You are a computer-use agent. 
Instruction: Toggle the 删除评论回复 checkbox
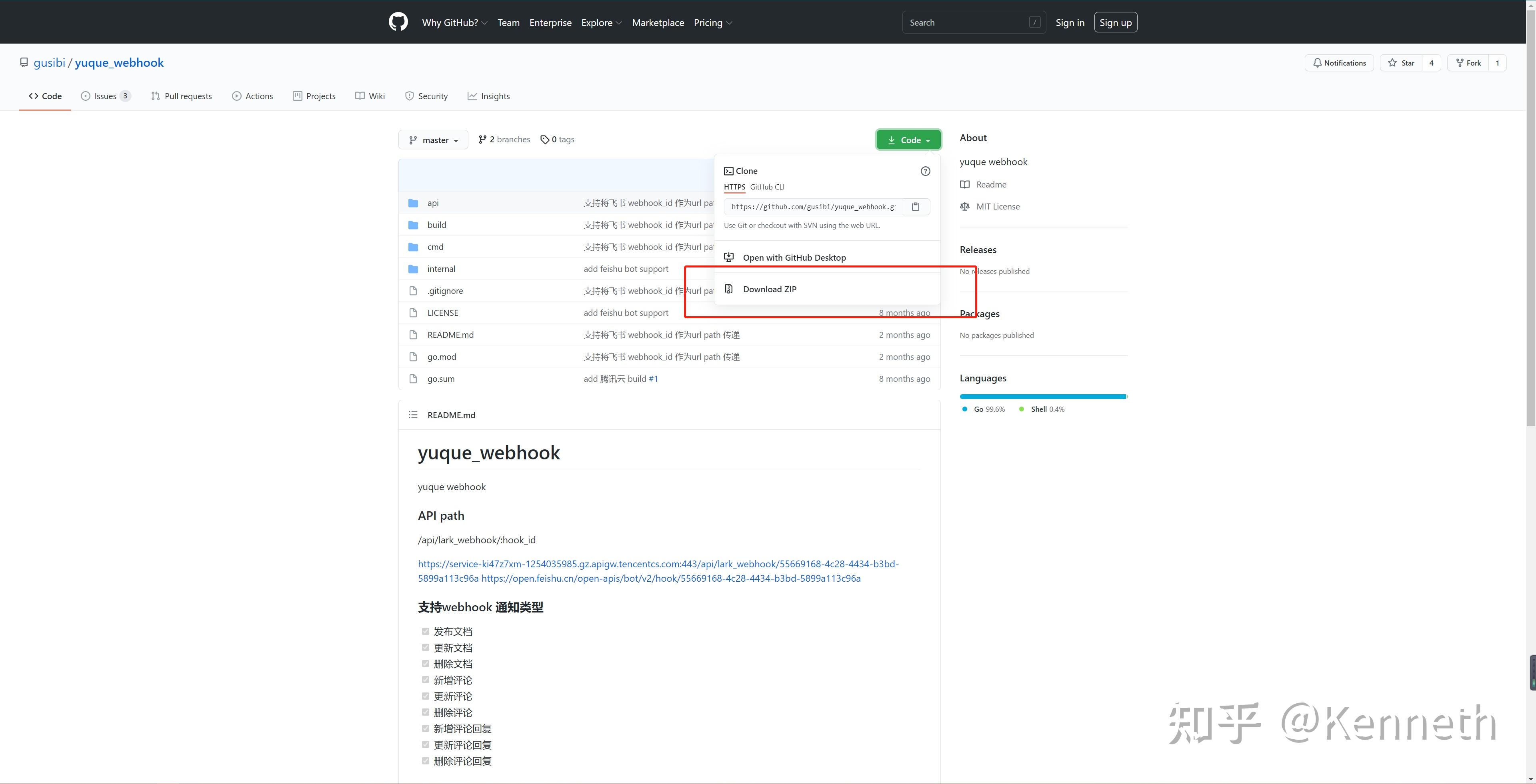coord(426,761)
